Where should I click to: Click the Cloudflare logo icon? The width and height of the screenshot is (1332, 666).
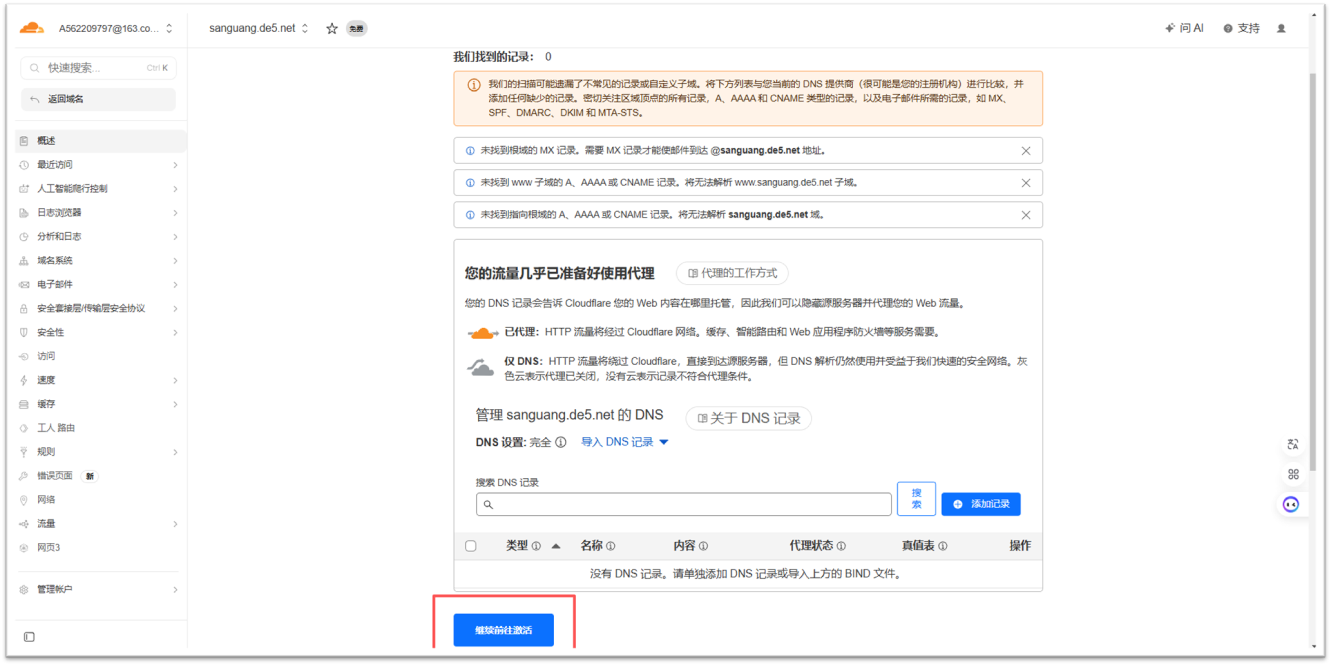point(32,28)
